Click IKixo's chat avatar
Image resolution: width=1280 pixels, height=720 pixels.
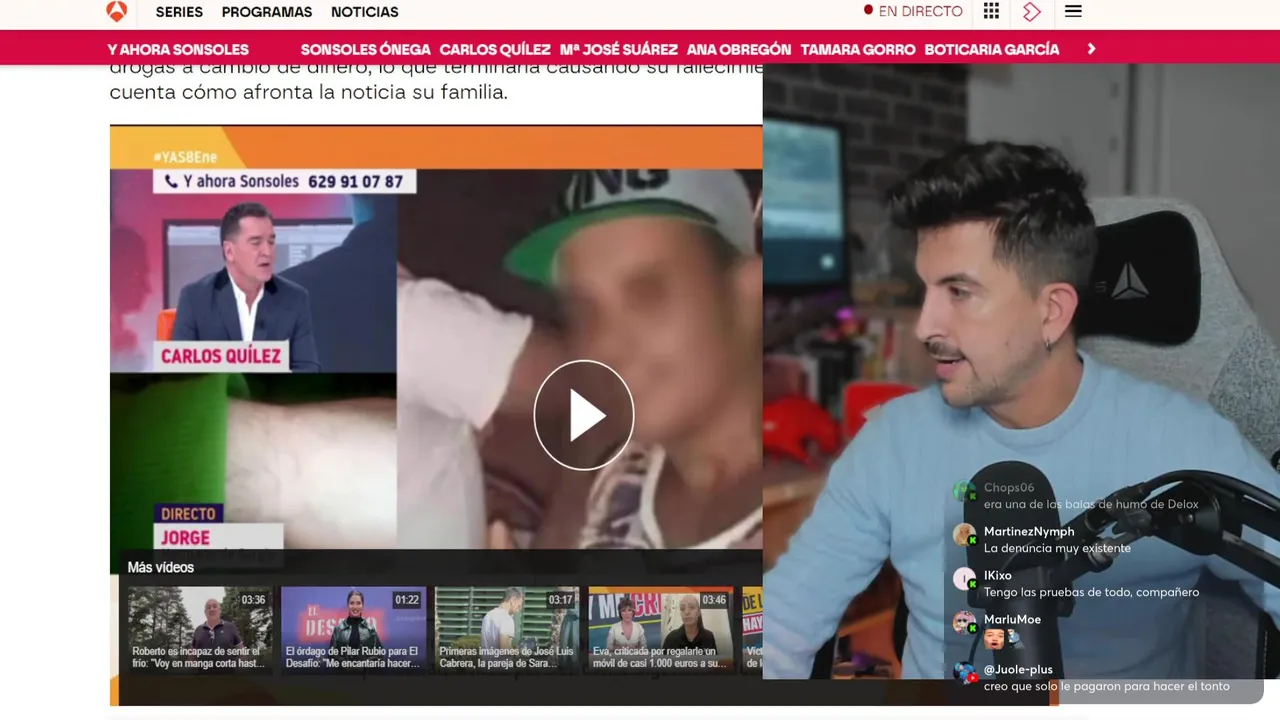point(964,579)
